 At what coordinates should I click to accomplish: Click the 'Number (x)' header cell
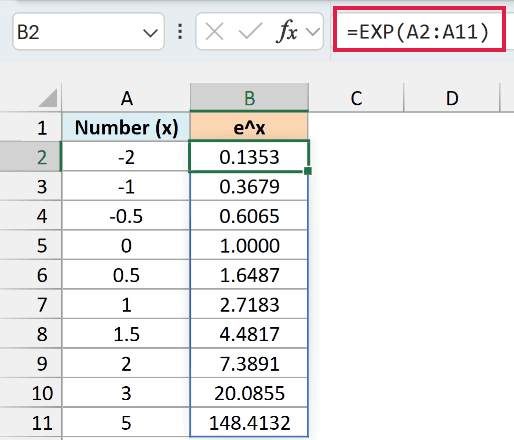coord(126,127)
